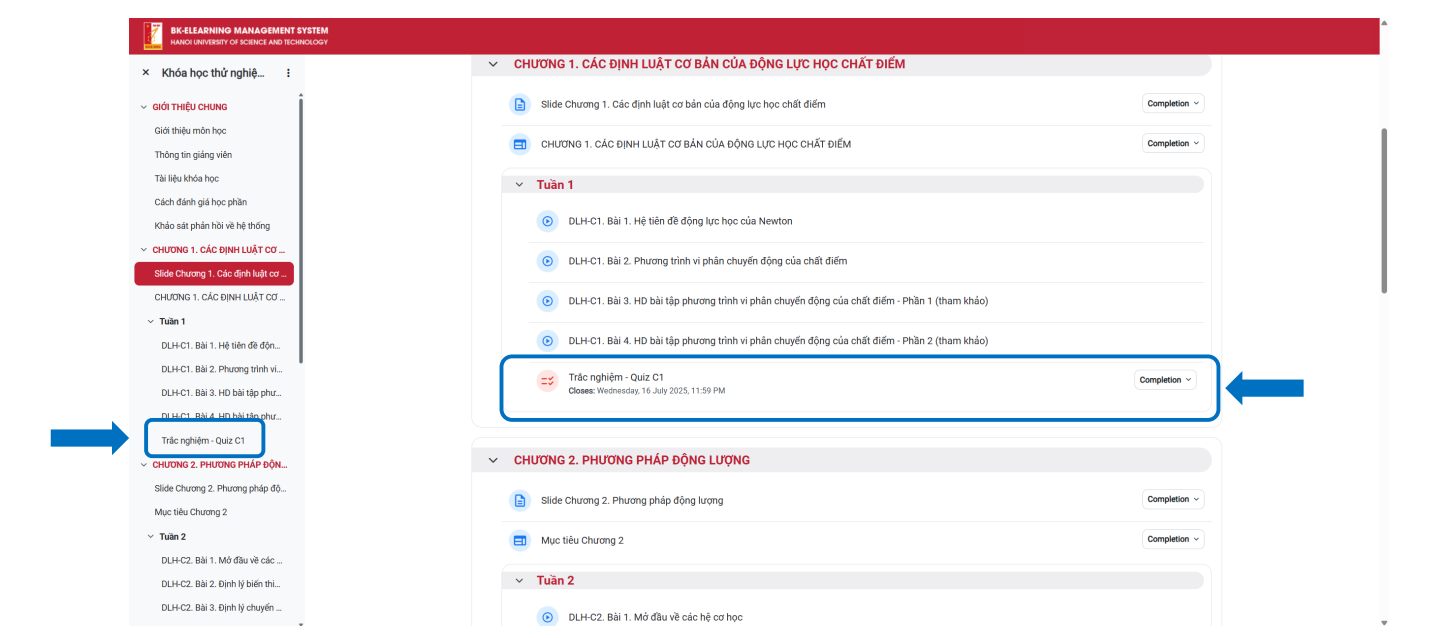Open DLH-C2. Bài 2 in sidebar
Screen dimensions: 1455x638
point(221,584)
